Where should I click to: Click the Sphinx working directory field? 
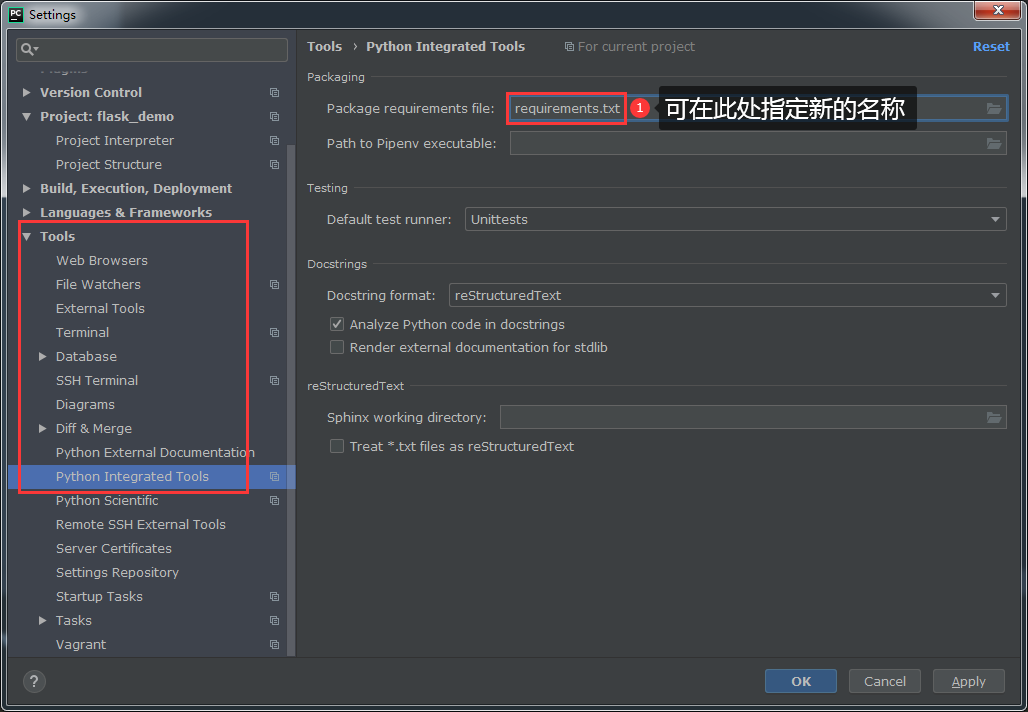(753, 417)
